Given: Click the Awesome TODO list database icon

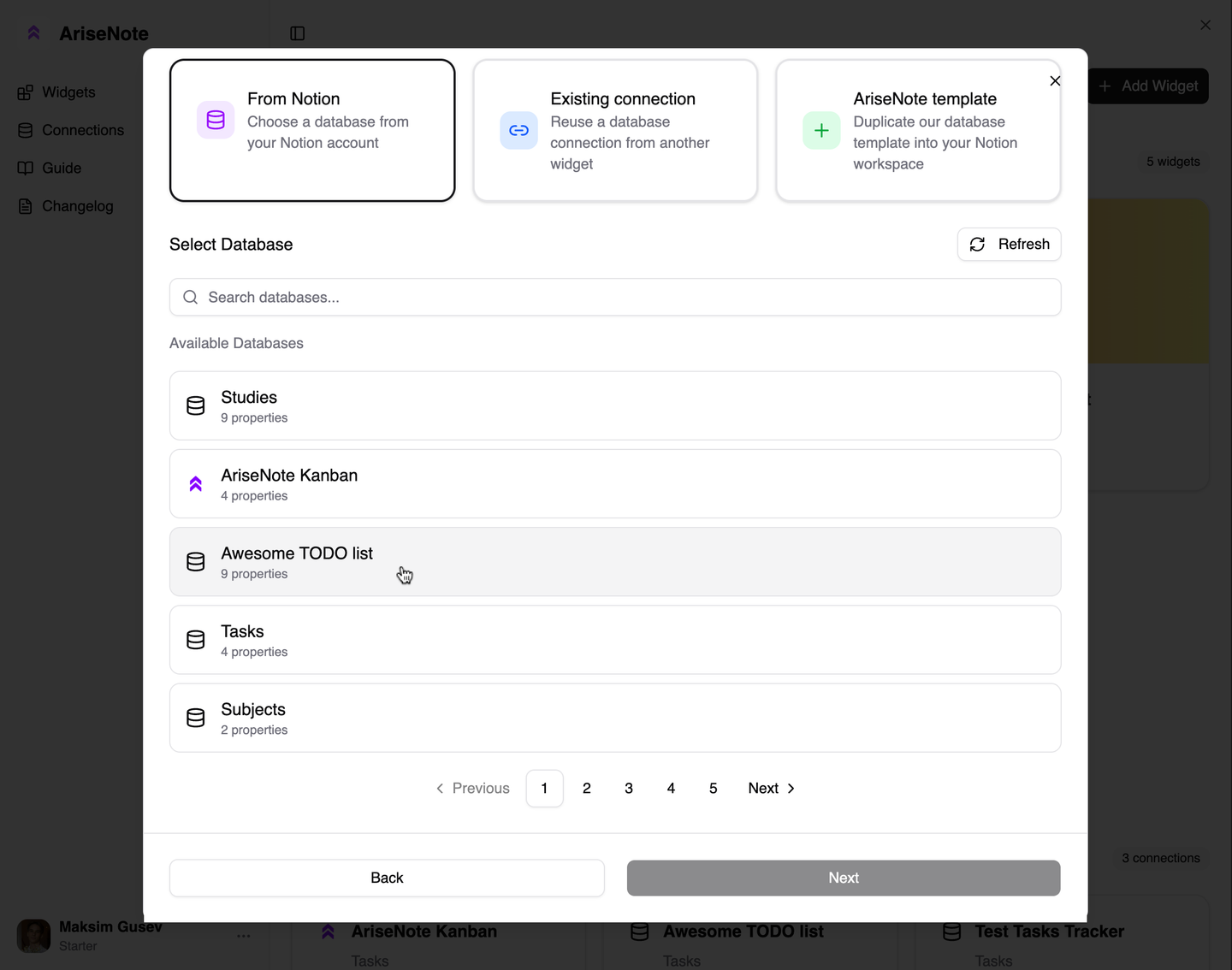Looking at the screenshot, I should click(196, 562).
